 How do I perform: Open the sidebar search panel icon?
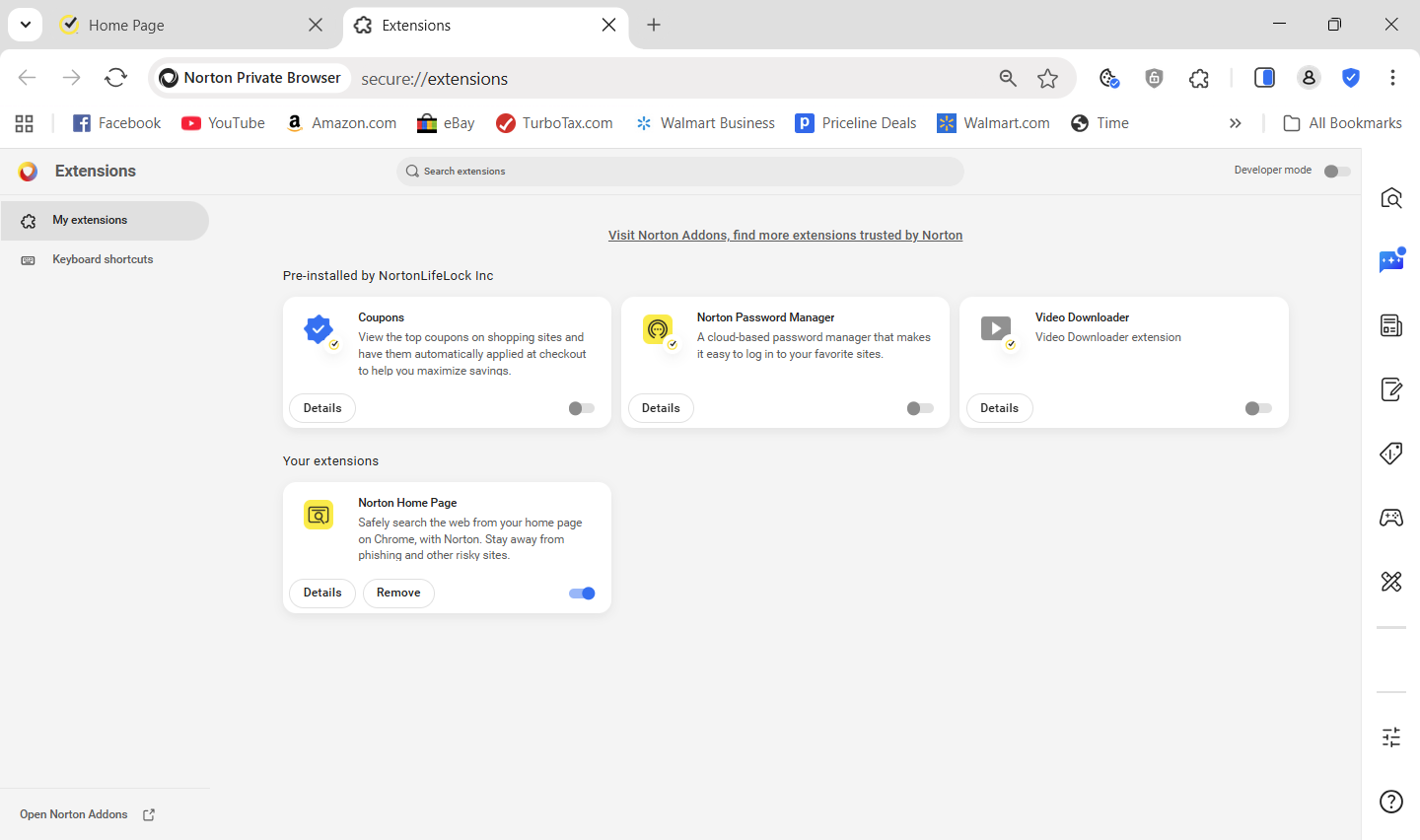(x=1391, y=198)
